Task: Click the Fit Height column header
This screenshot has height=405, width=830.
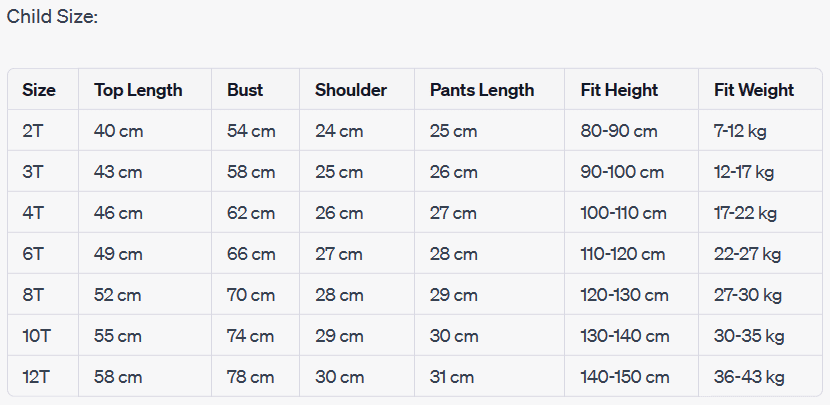Action: click(x=619, y=90)
